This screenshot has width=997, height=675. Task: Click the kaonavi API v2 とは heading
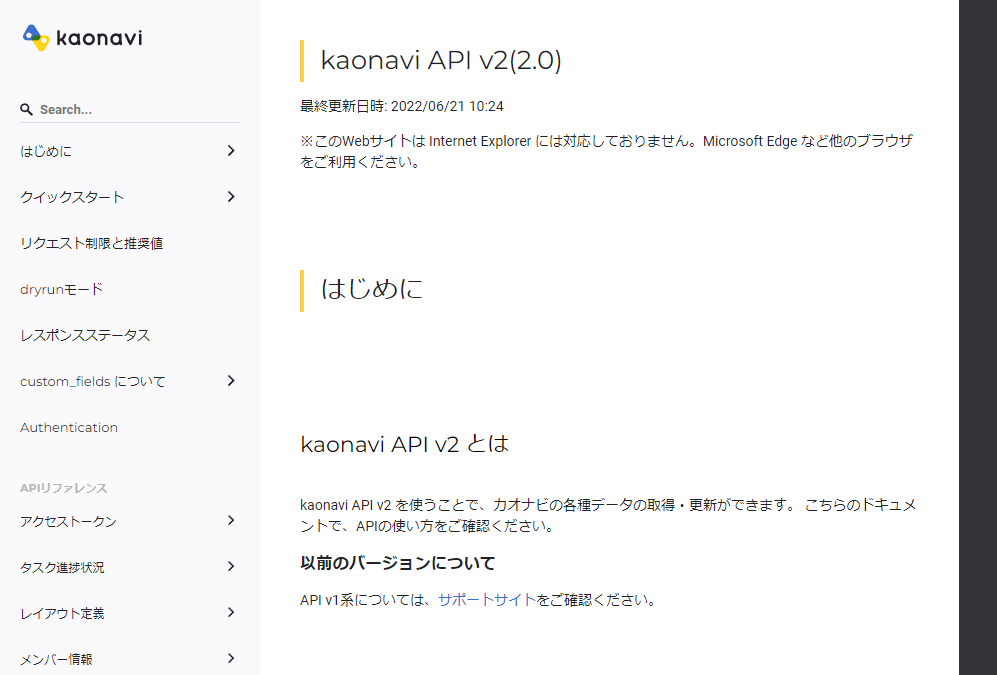[x=404, y=444]
